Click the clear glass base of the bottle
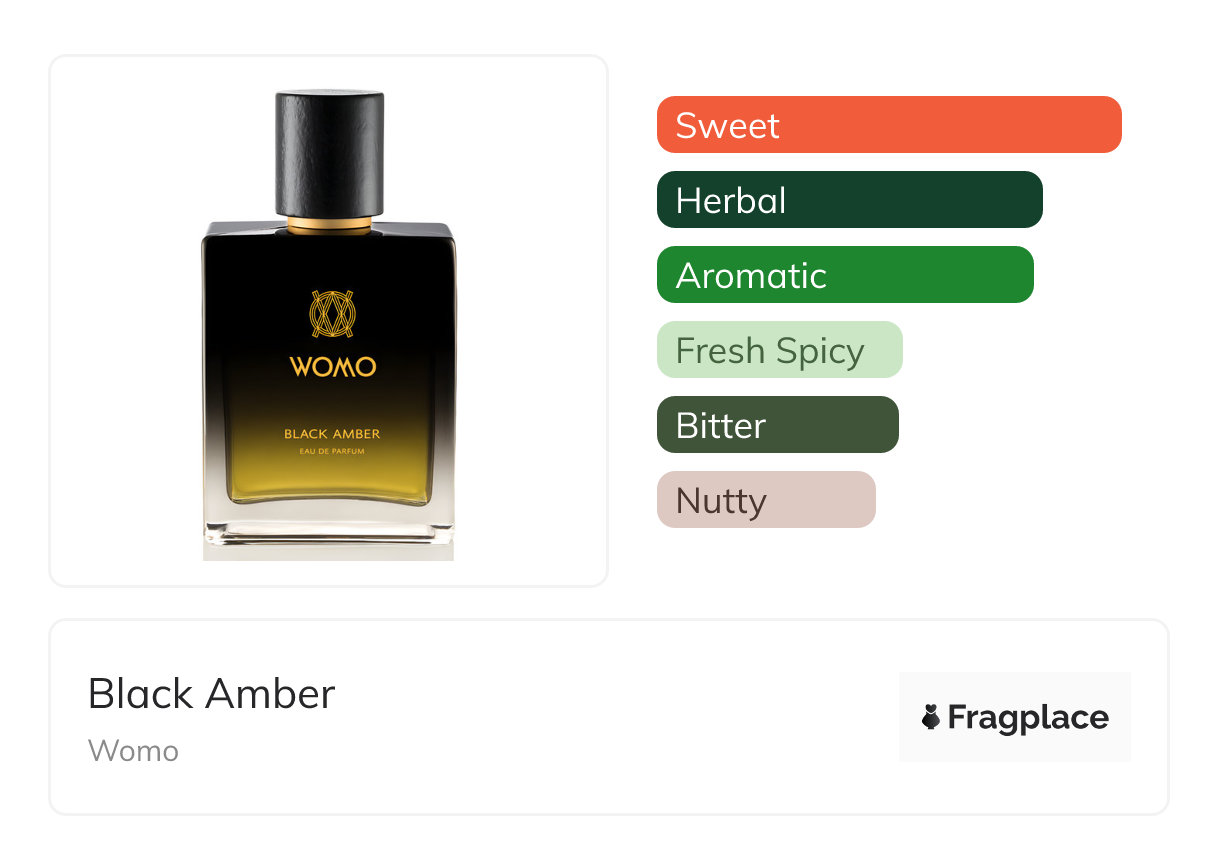The image size is (1218, 864). coord(329,530)
